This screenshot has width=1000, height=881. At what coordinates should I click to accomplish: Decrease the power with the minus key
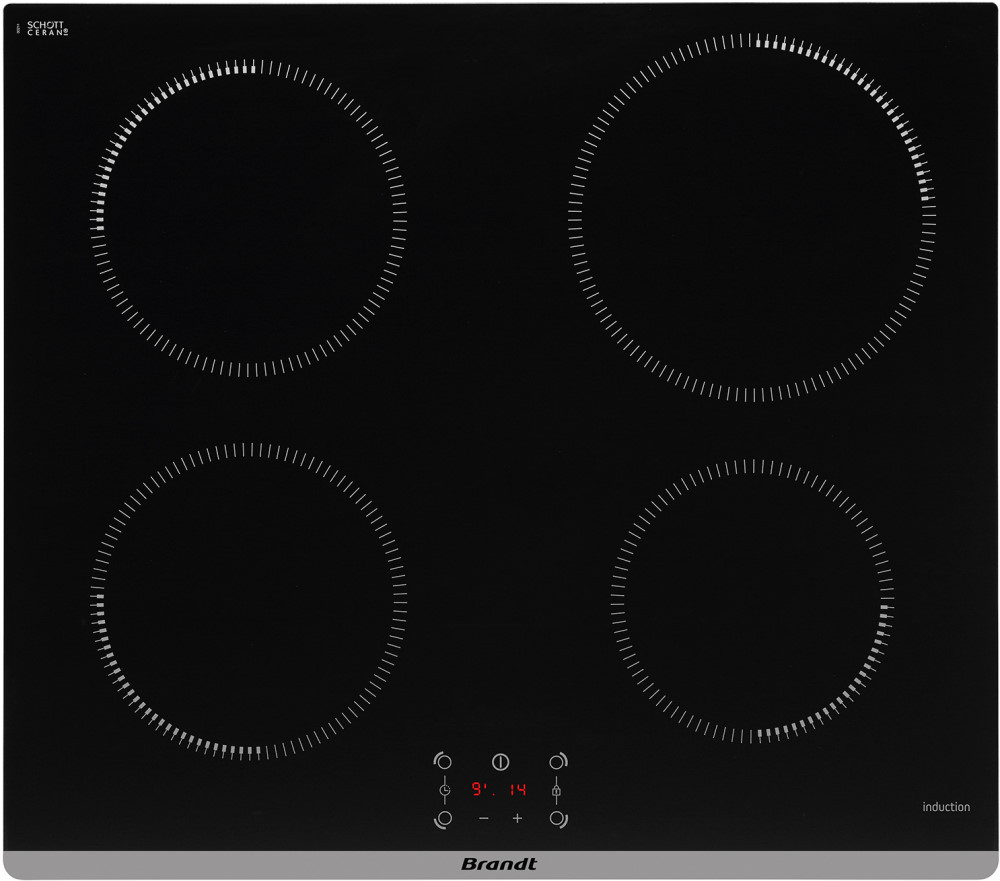[484, 818]
